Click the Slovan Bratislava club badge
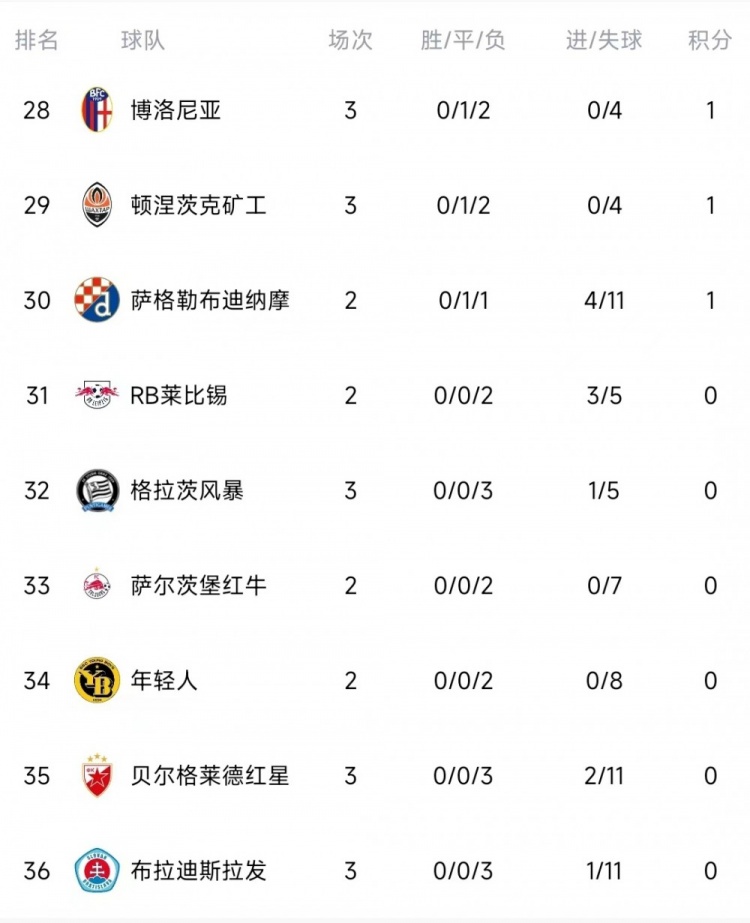Image resolution: width=750 pixels, height=923 pixels. pyautogui.click(x=97, y=870)
